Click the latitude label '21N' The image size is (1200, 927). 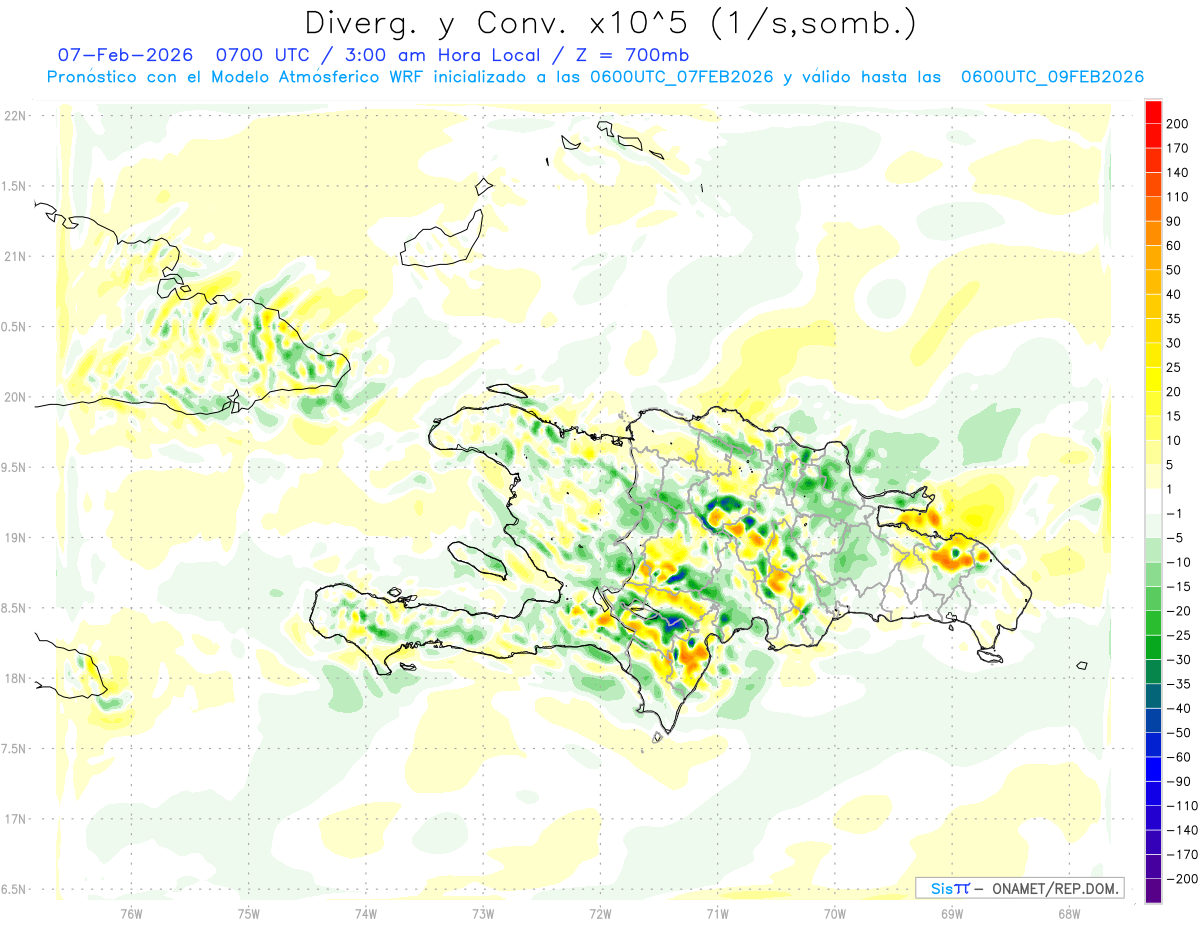point(15,256)
